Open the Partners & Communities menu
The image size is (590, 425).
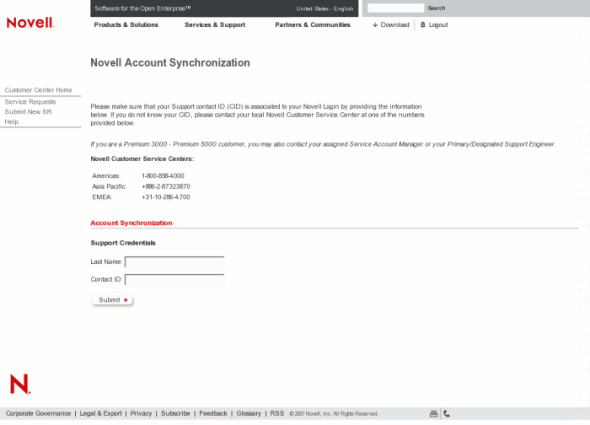click(313, 25)
